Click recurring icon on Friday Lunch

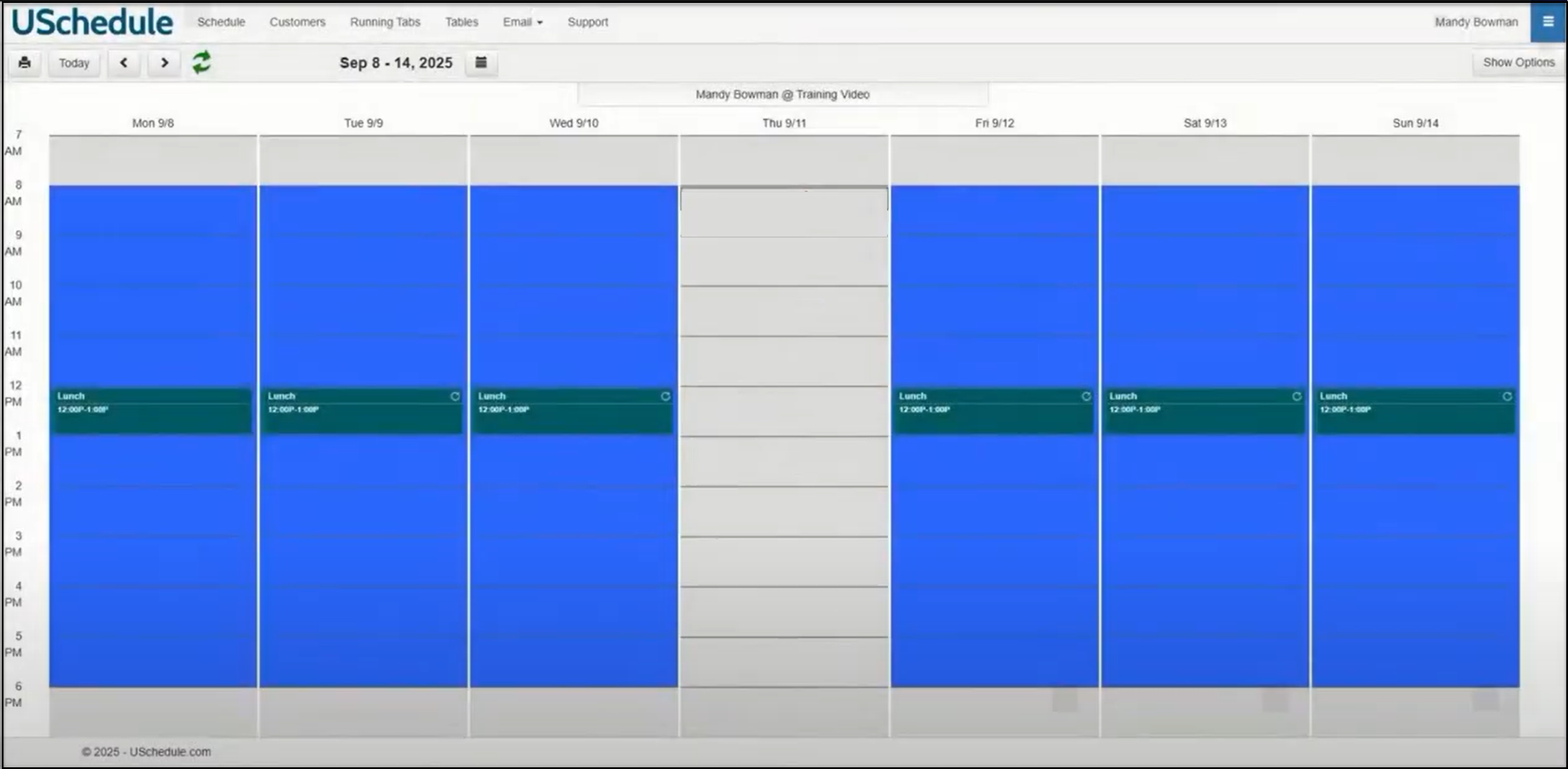(1086, 396)
